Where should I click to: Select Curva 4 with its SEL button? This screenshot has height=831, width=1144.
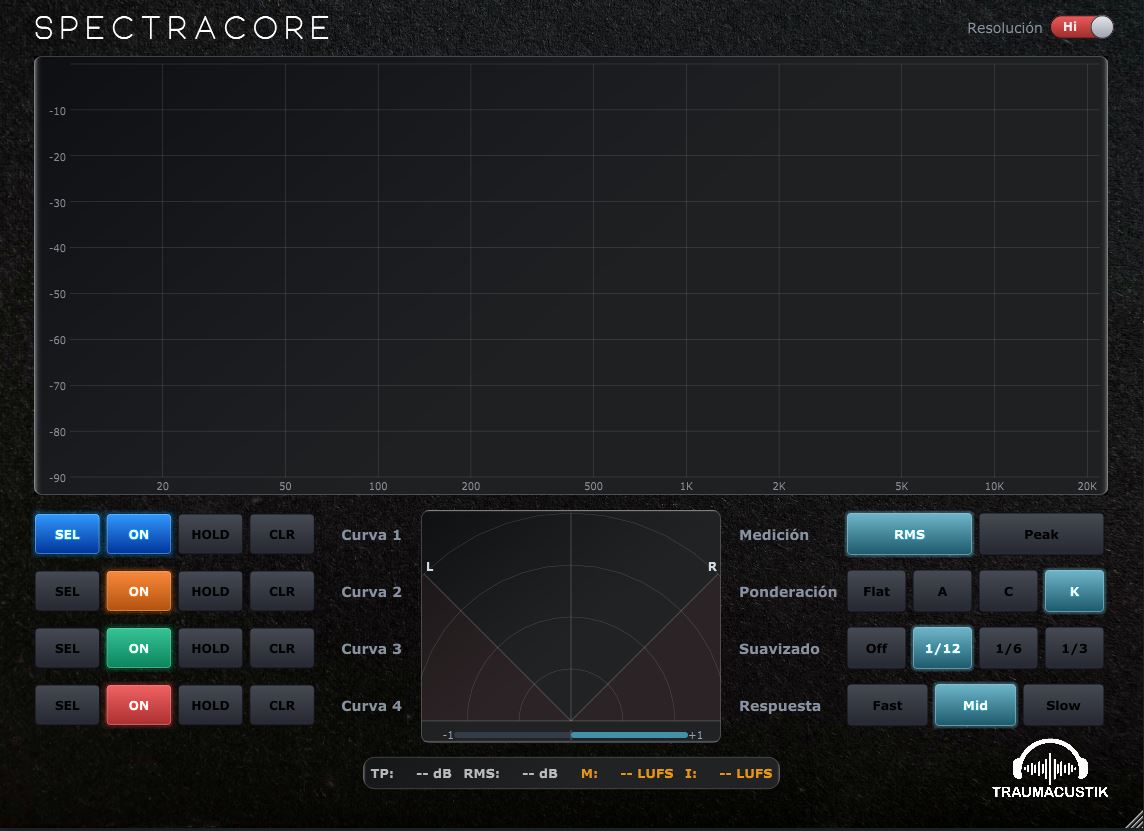67,705
